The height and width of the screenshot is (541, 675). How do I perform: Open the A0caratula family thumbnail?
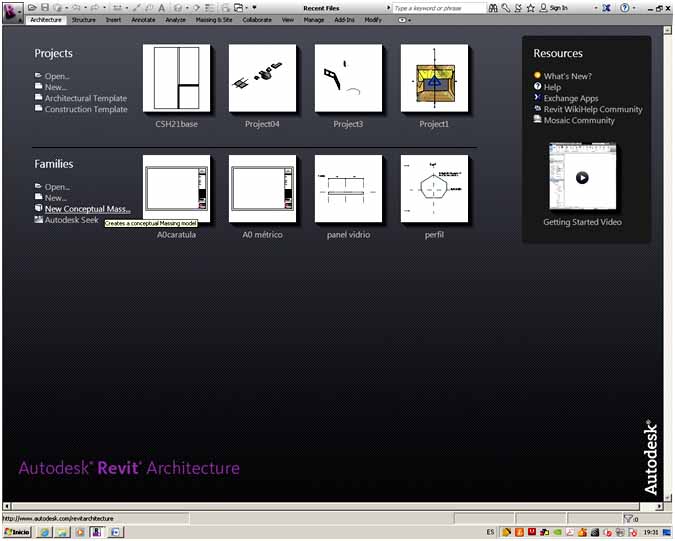pos(176,189)
